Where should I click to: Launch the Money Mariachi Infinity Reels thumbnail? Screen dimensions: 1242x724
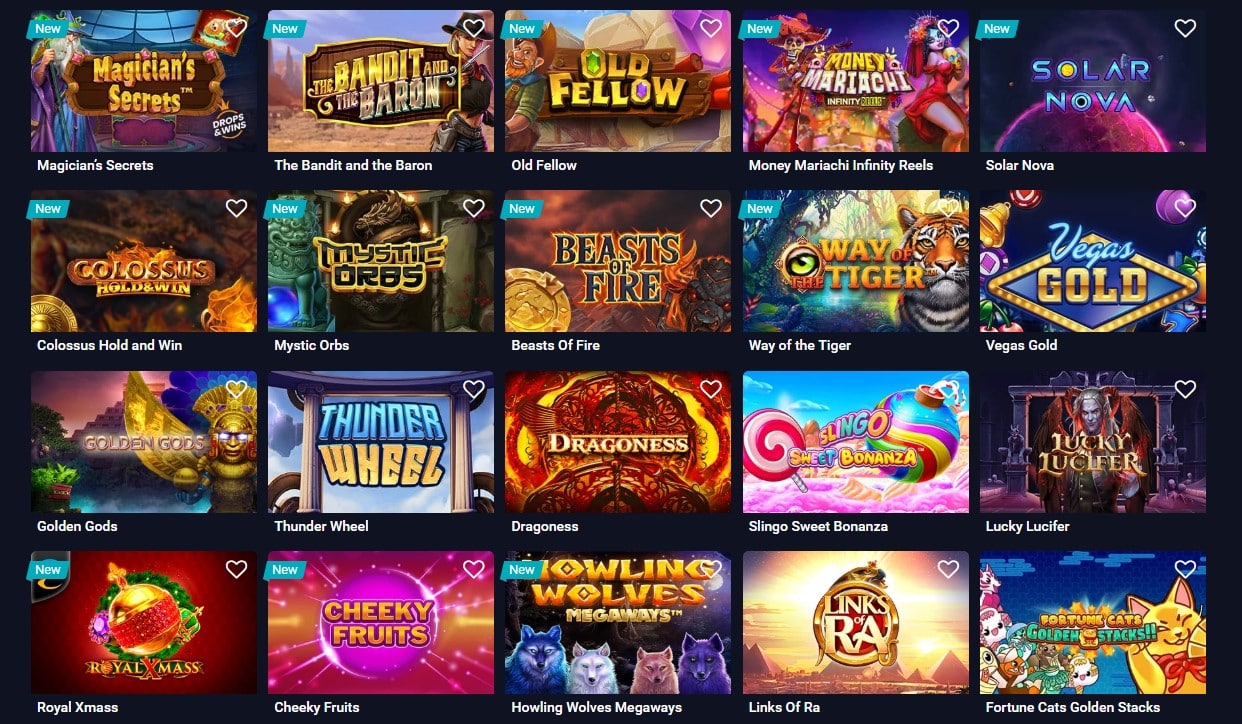[x=856, y=81]
